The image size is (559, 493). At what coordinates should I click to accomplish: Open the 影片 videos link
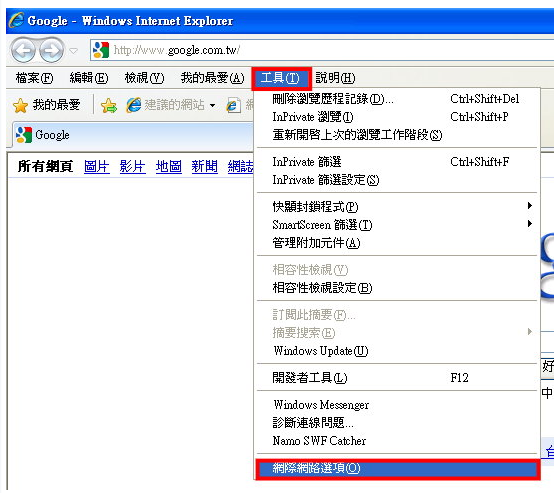pos(133,166)
